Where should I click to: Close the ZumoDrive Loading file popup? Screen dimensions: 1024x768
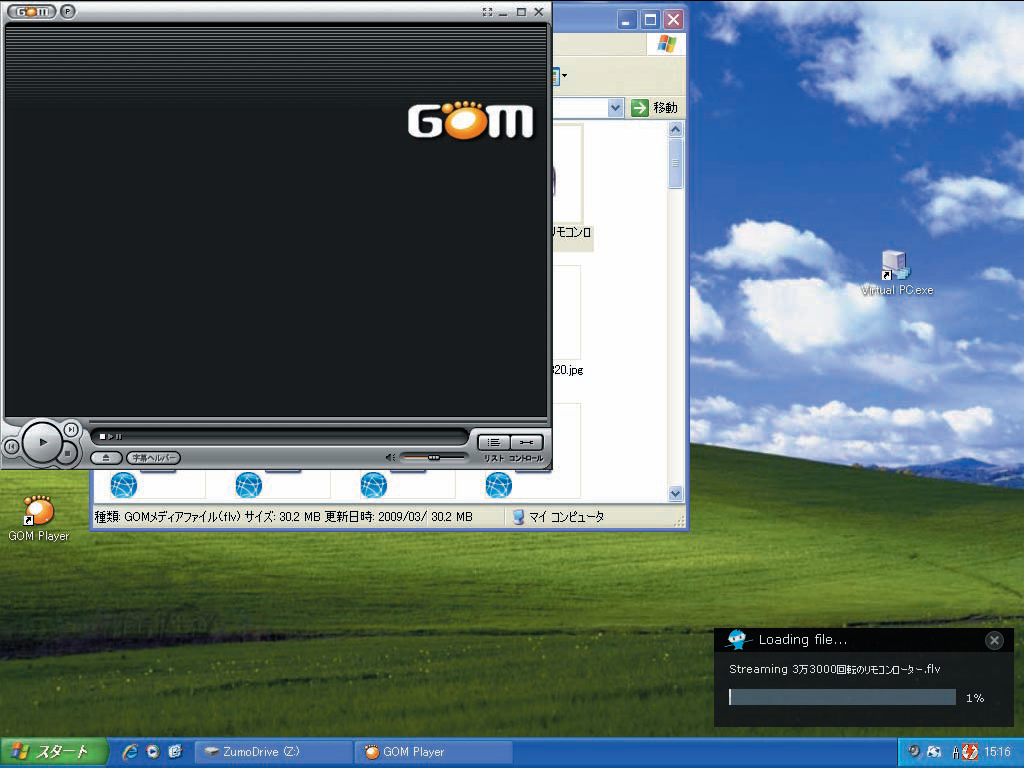994,641
